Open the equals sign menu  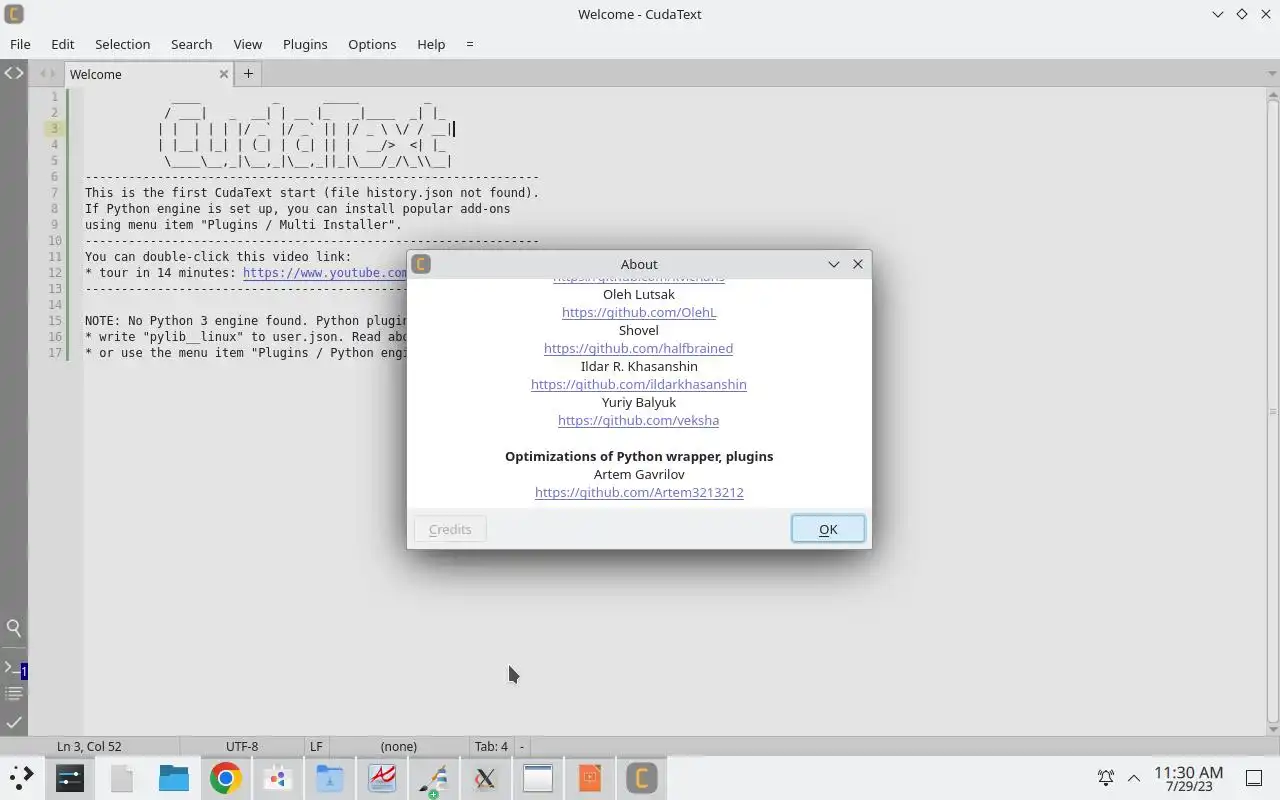[x=470, y=44]
